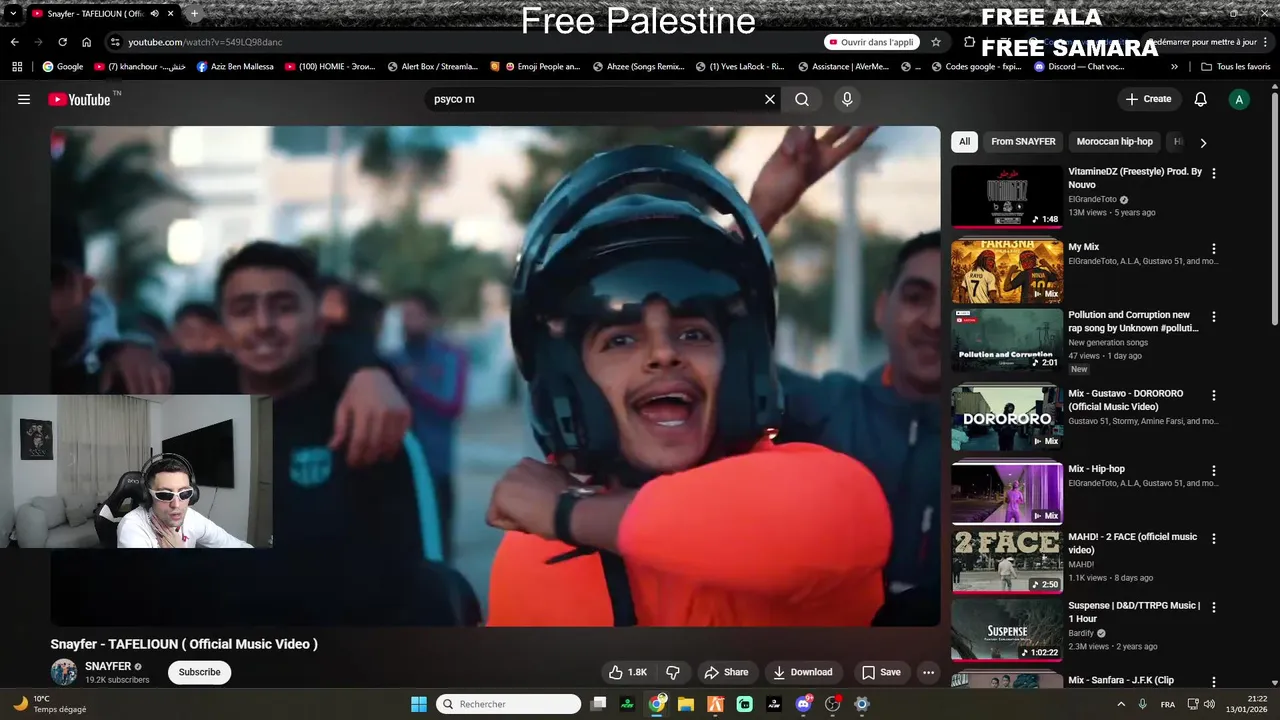Open Discord from taskbar
The height and width of the screenshot is (720, 1280).
point(803,704)
